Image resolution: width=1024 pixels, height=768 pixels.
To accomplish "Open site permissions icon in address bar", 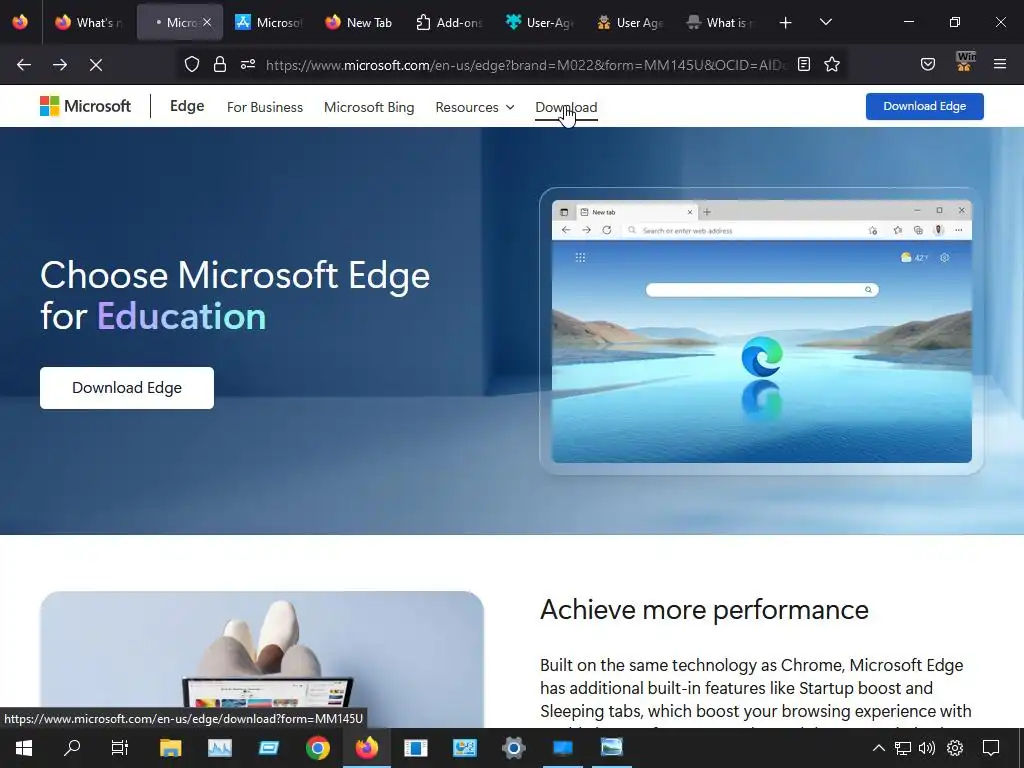I will click(x=248, y=64).
